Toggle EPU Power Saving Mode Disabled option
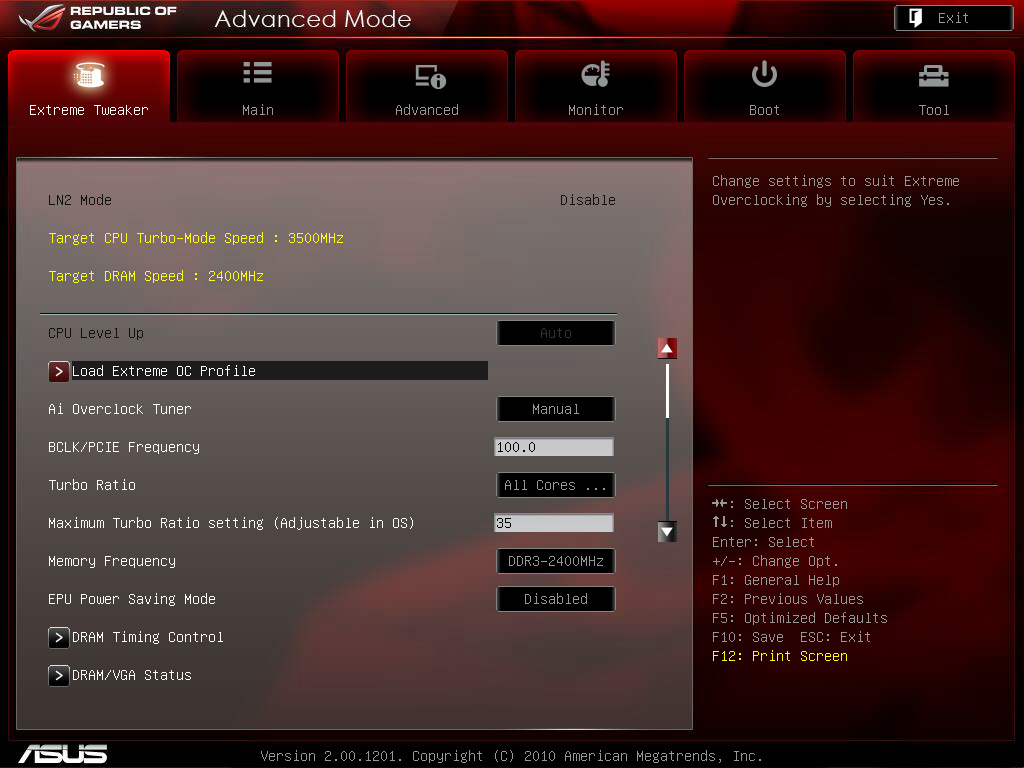This screenshot has height=768, width=1024. pos(555,599)
